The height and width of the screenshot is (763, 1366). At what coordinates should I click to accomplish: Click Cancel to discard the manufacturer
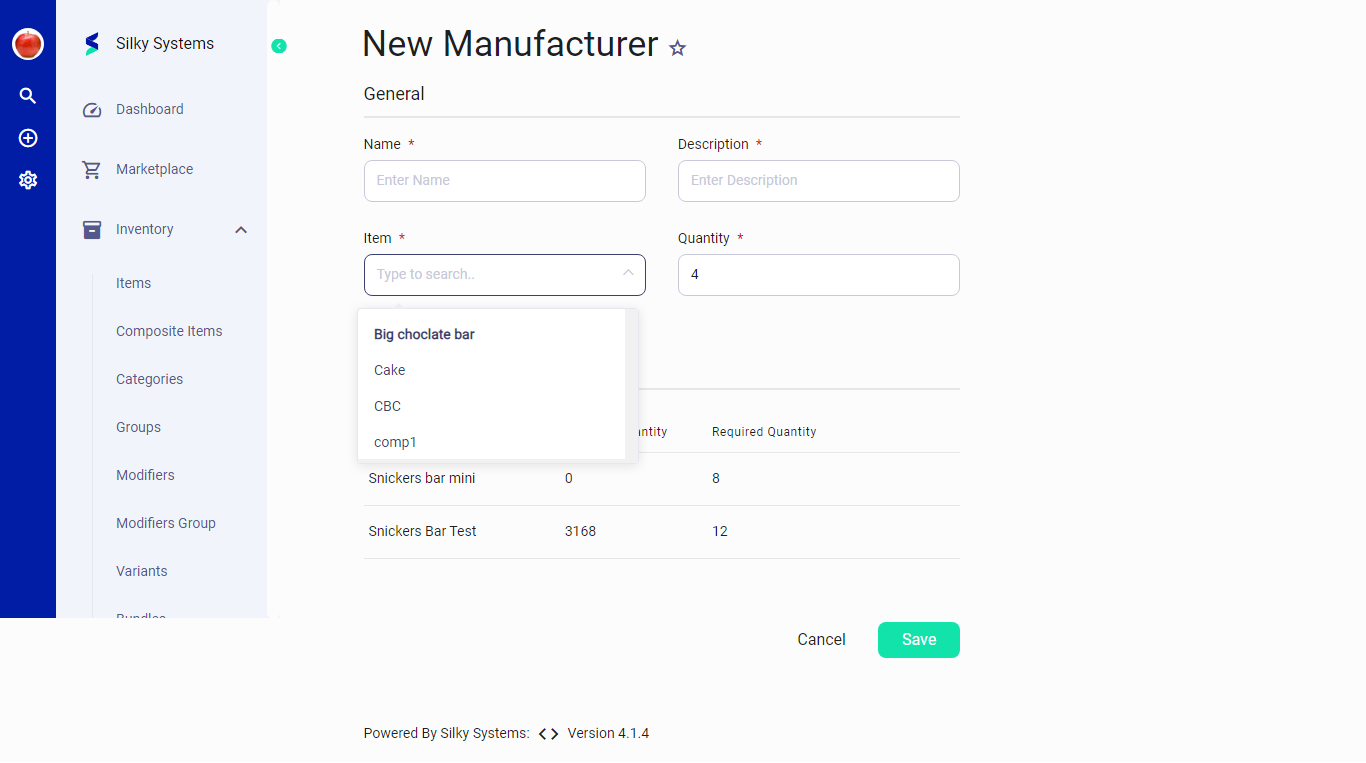point(821,639)
